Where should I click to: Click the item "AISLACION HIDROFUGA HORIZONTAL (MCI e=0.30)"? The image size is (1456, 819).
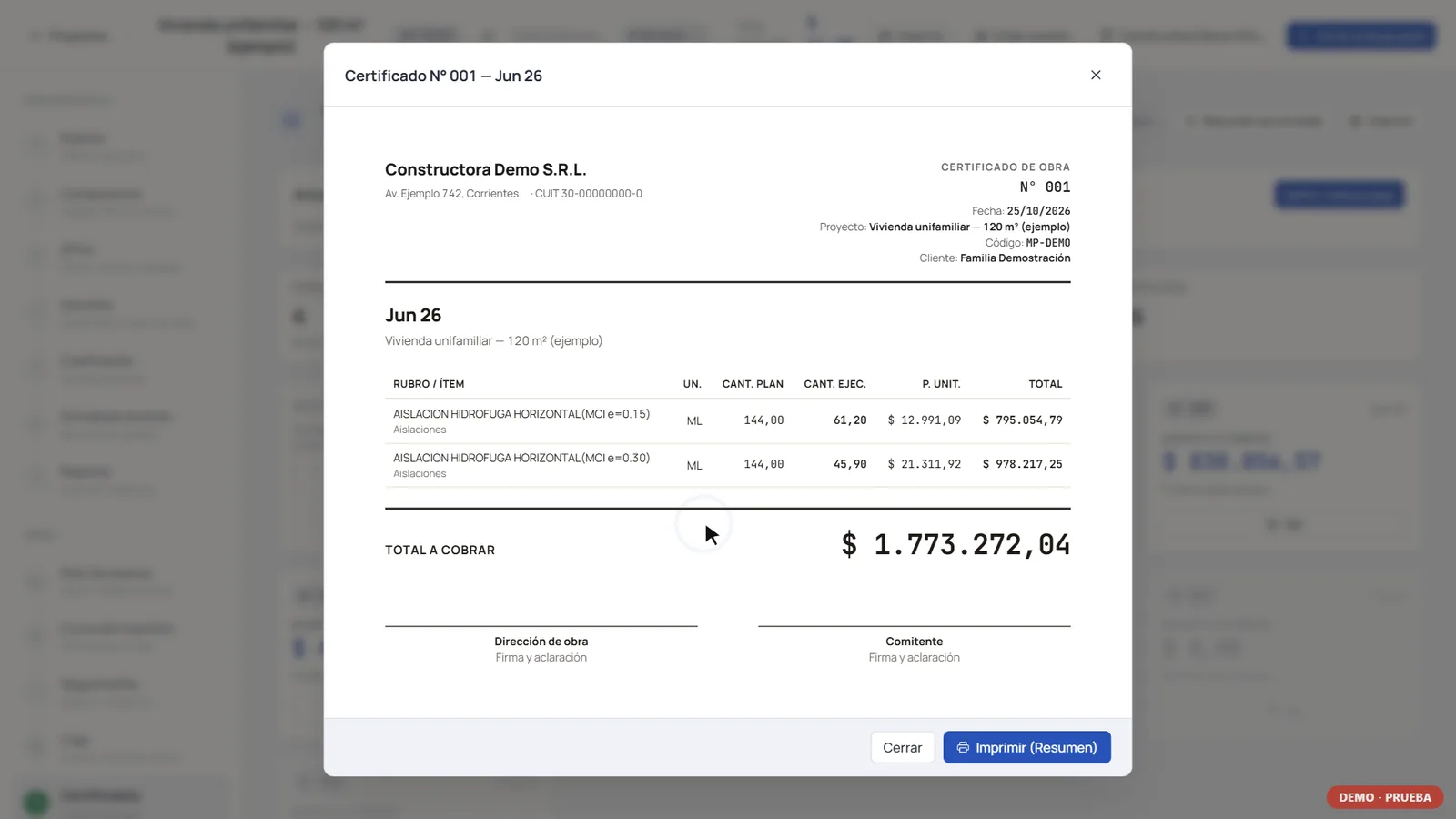tap(521, 458)
